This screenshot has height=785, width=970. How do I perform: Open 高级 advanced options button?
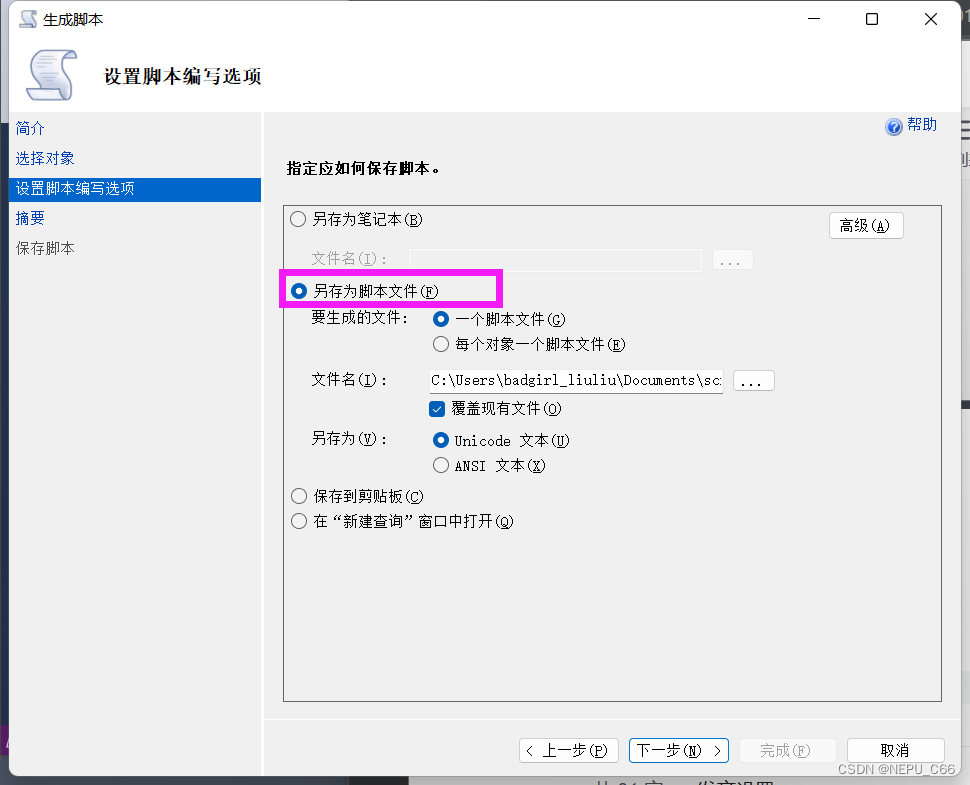click(865, 226)
